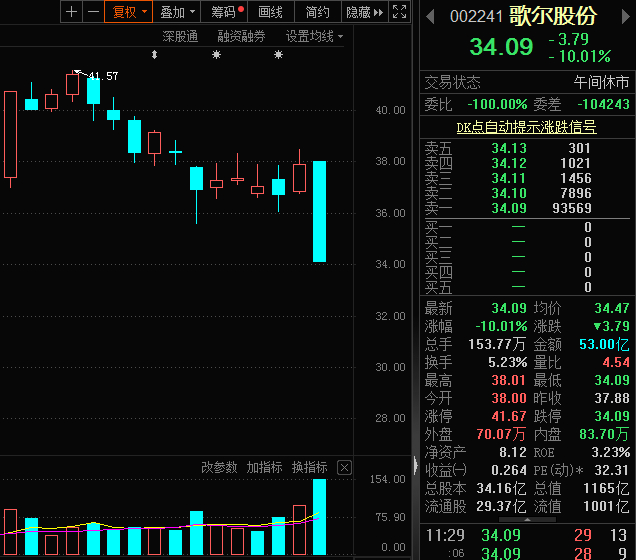Screen dimensions: 636x560
Task: Click 委比 value -100.00%
Action: [x=497, y=105]
